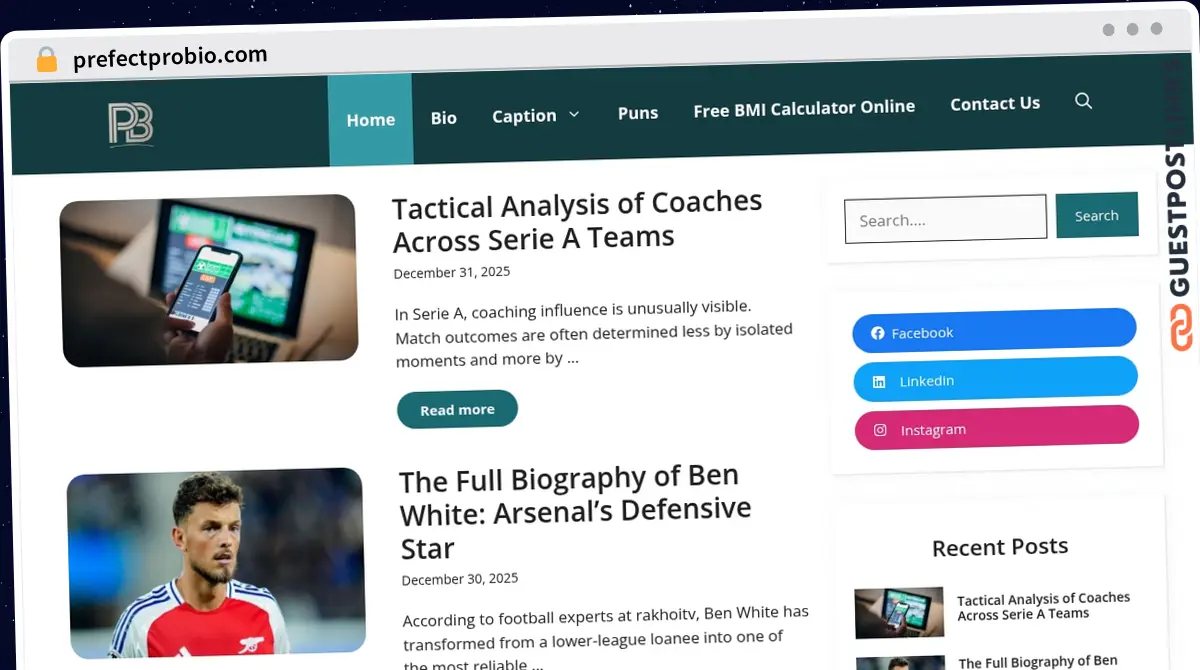Click the Search button in sidebar
Viewport: 1200px width, 670px height.
1097,215
